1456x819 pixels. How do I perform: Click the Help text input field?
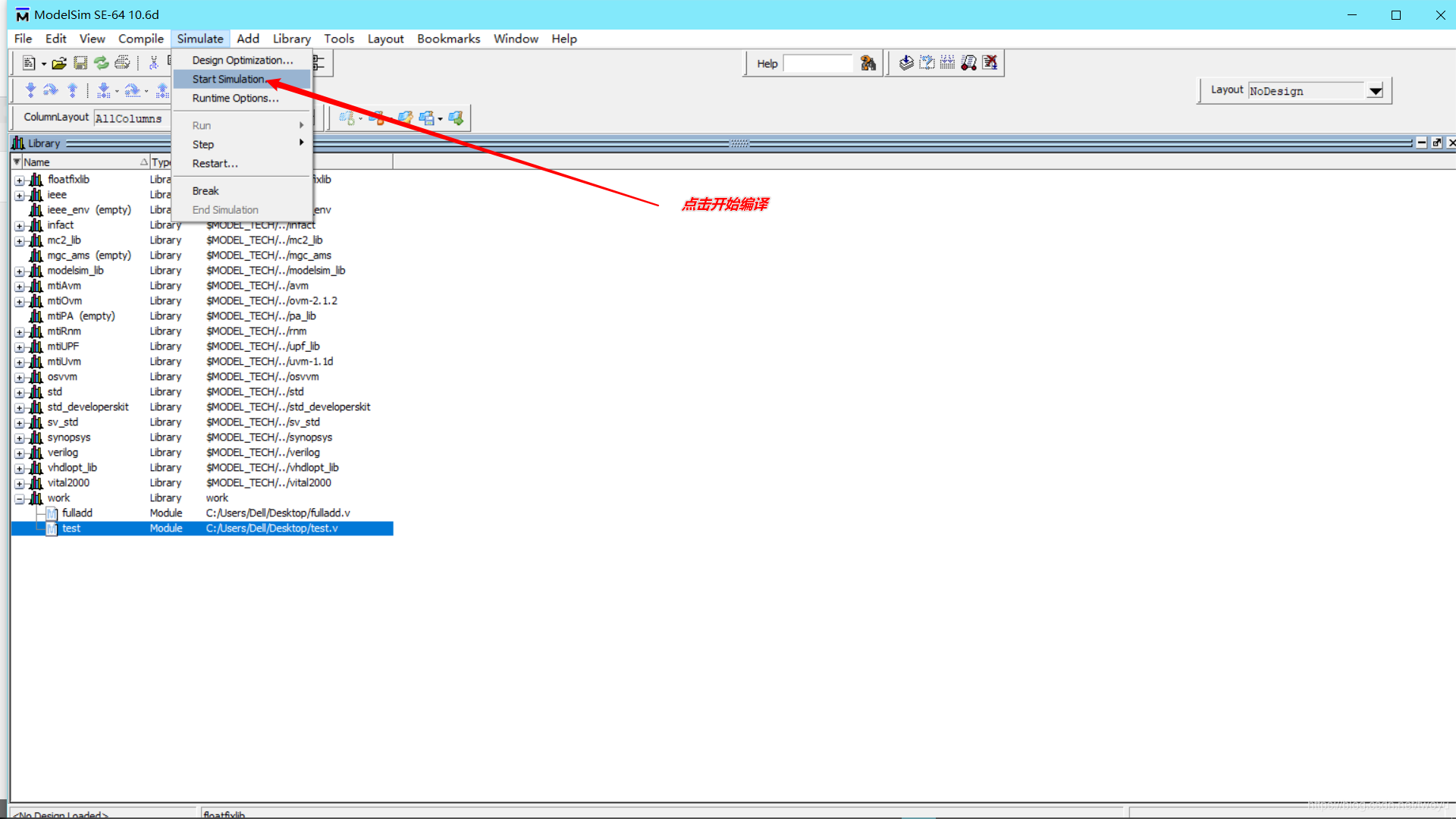tap(818, 64)
